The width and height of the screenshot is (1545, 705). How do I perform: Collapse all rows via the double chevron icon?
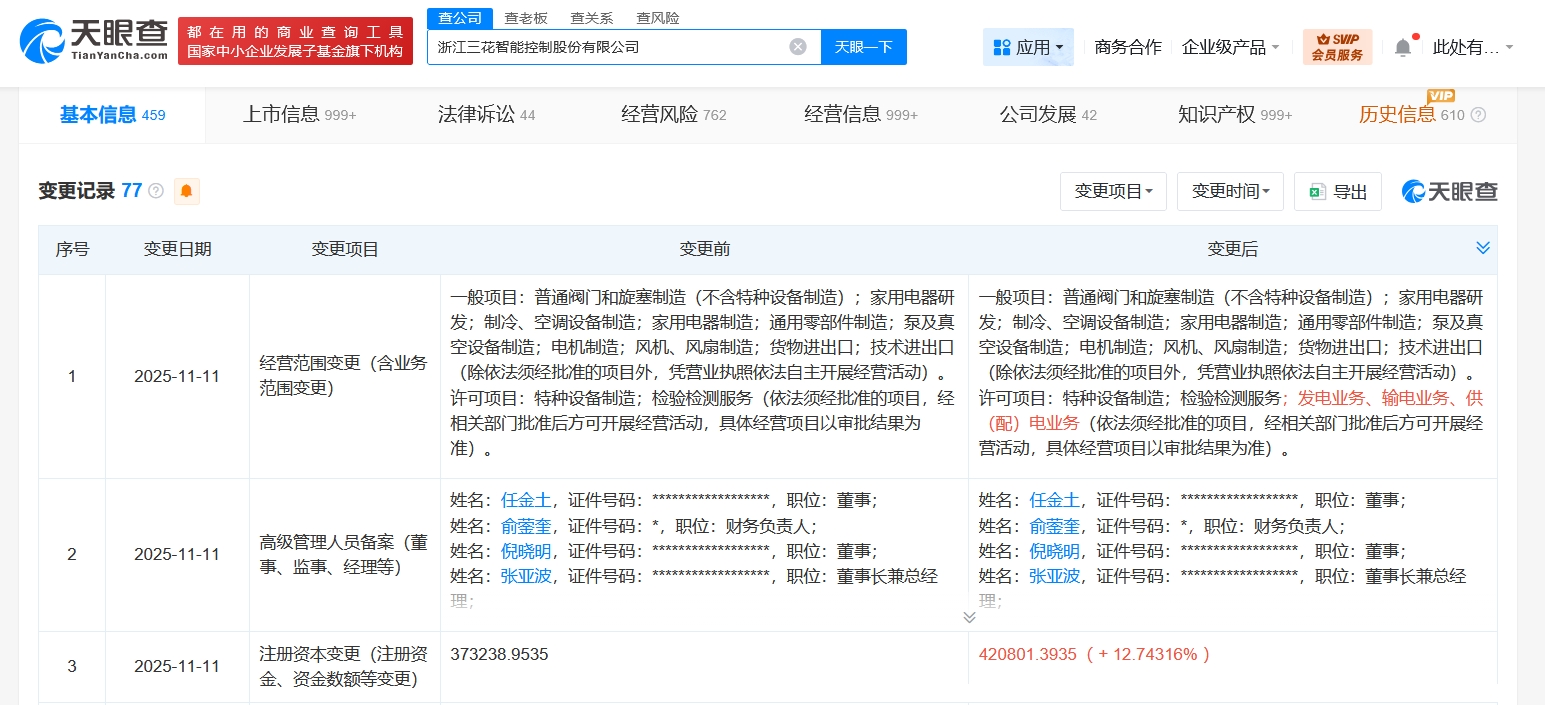click(x=1484, y=249)
